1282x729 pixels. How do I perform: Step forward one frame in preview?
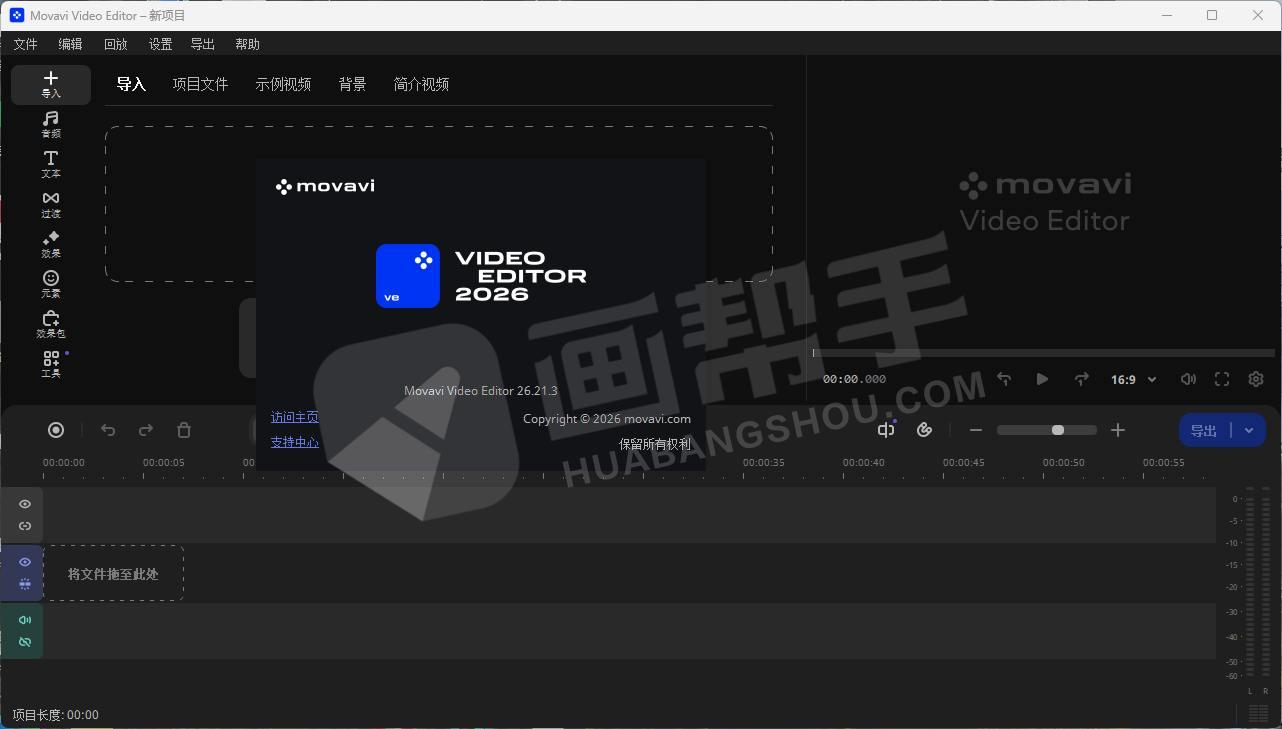[1081, 379]
